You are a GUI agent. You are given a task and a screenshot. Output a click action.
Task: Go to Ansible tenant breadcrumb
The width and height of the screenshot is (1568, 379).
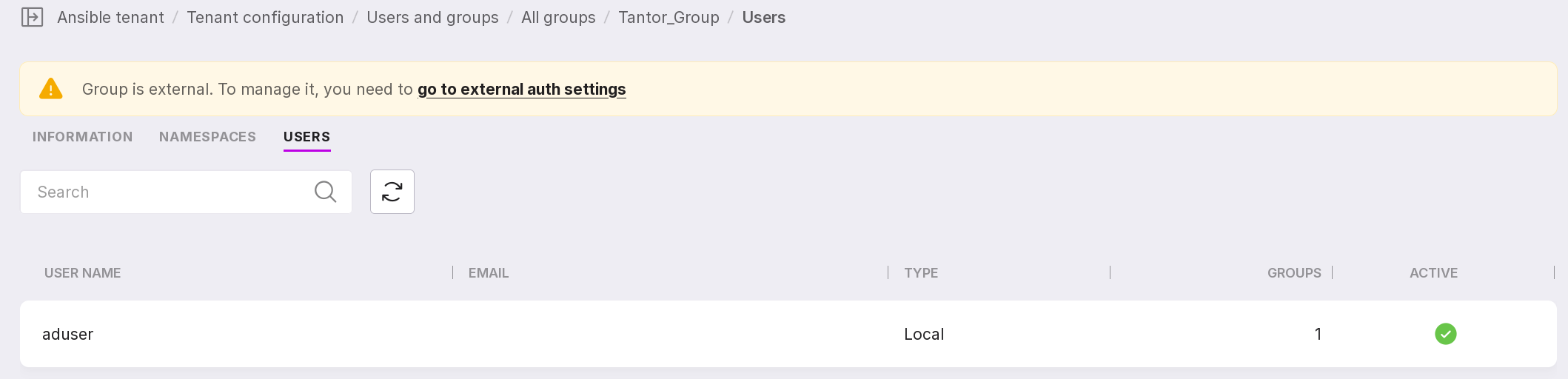pos(110,17)
